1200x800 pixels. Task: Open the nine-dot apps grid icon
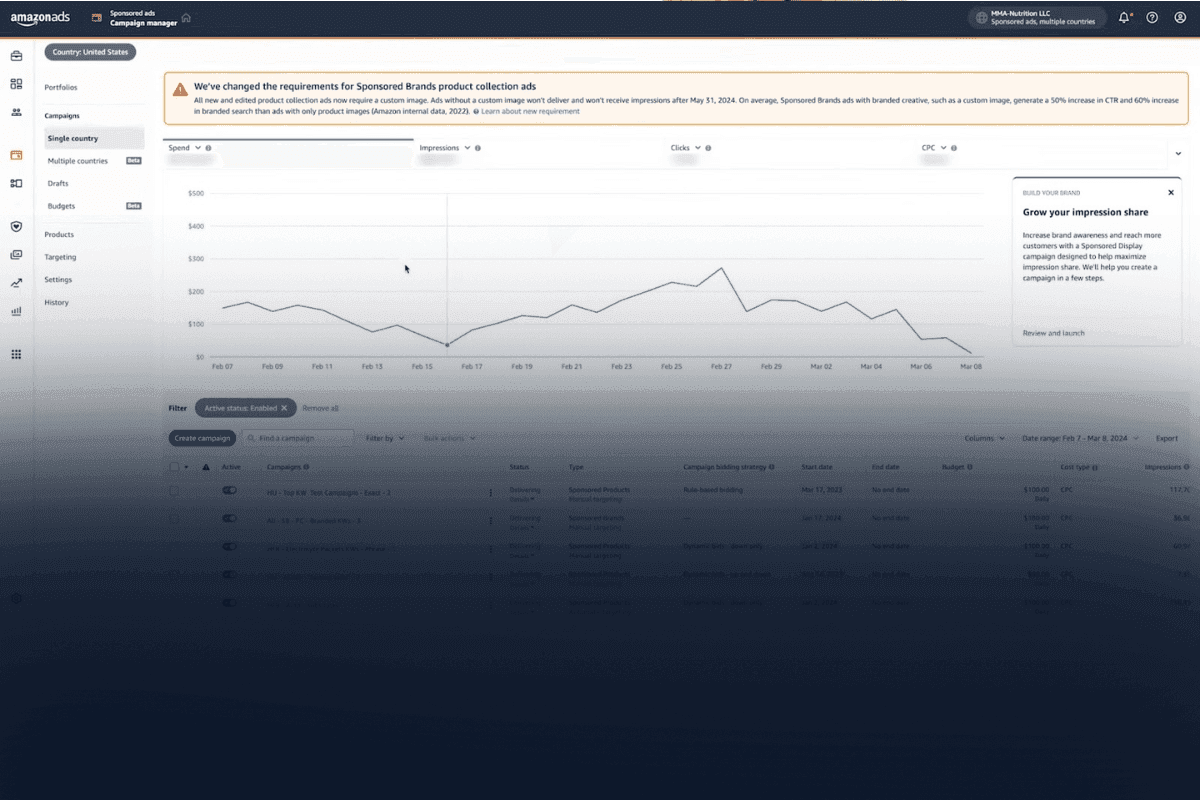[16, 354]
